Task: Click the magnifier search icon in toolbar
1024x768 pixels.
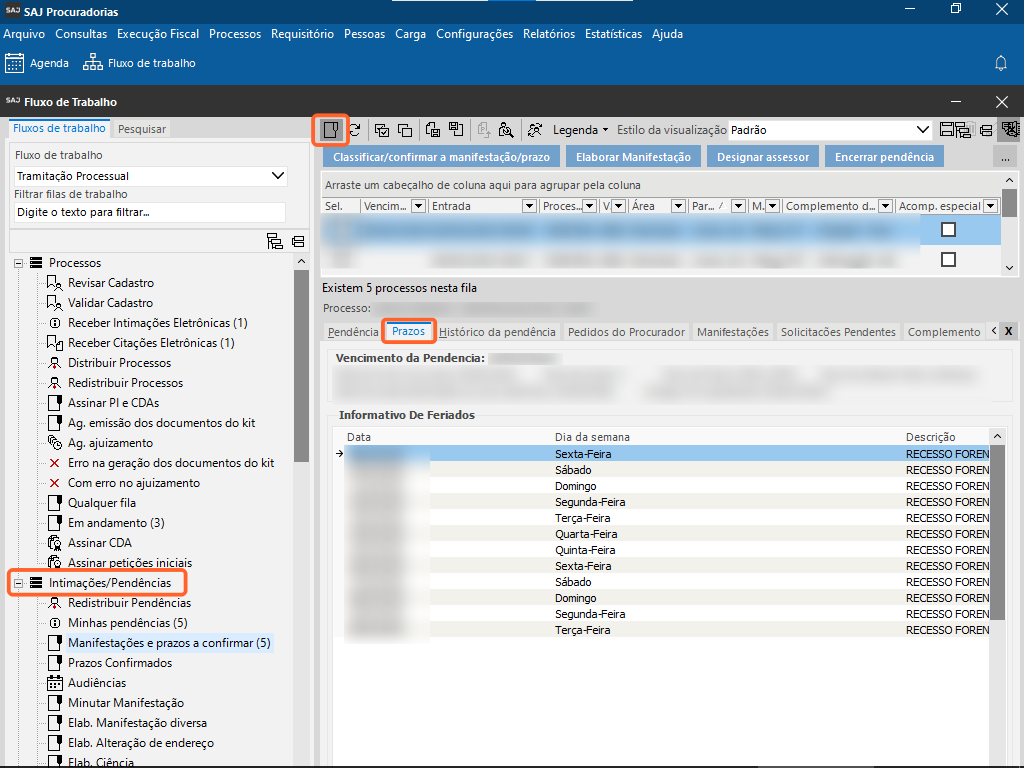Action: tap(506, 130)
